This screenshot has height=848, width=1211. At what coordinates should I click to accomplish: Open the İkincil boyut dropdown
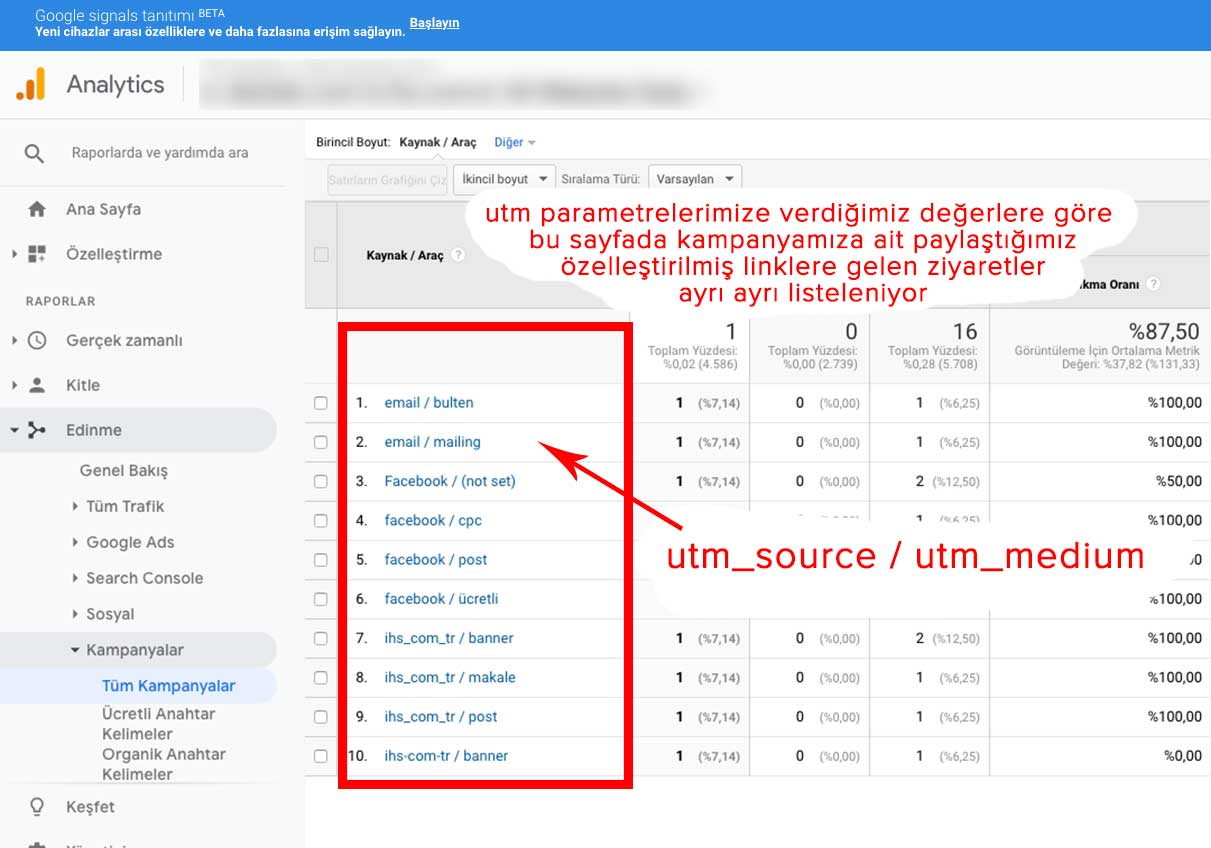[x=504, y=179]
